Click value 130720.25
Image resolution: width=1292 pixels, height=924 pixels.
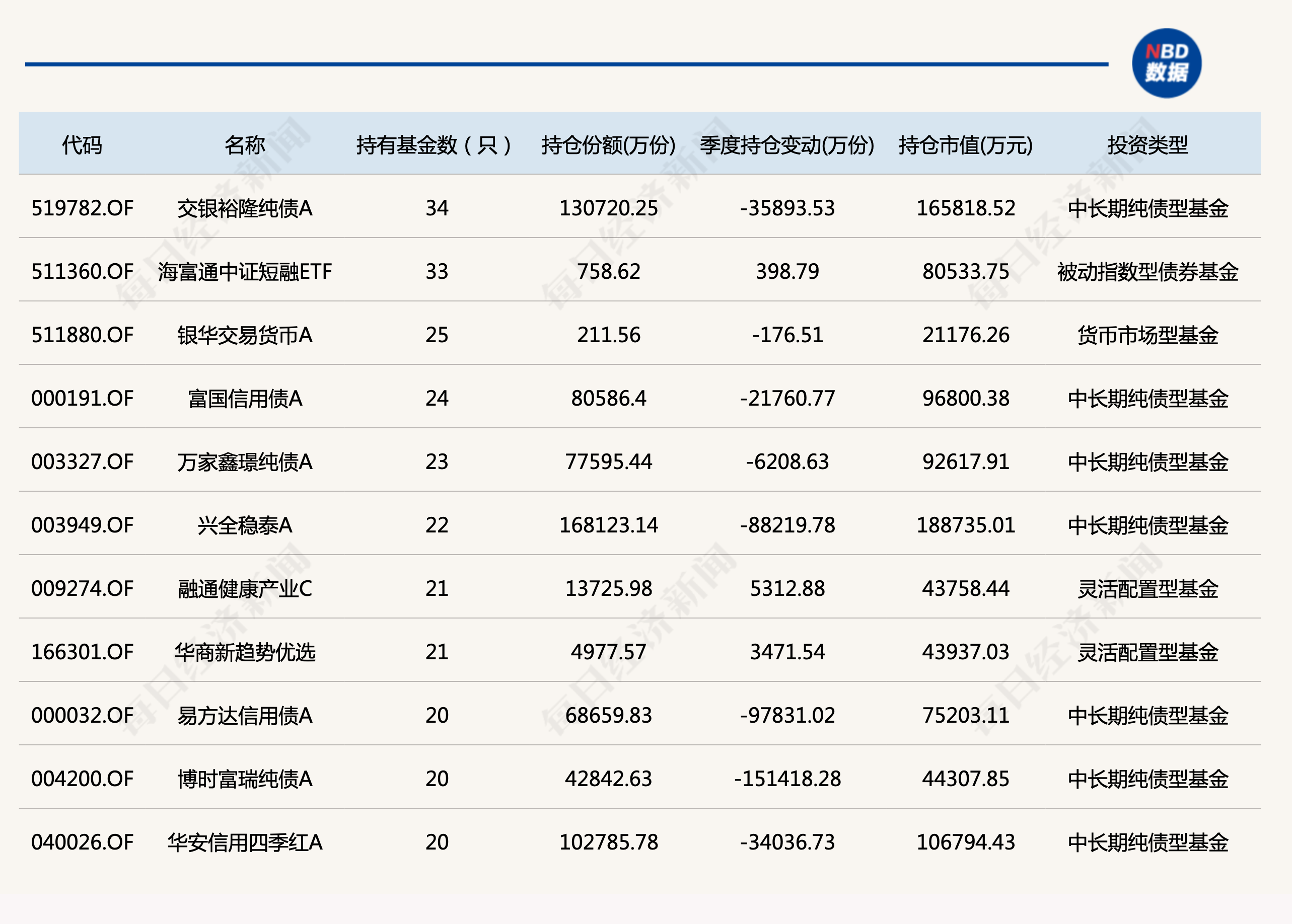click(x=608, y=208)
